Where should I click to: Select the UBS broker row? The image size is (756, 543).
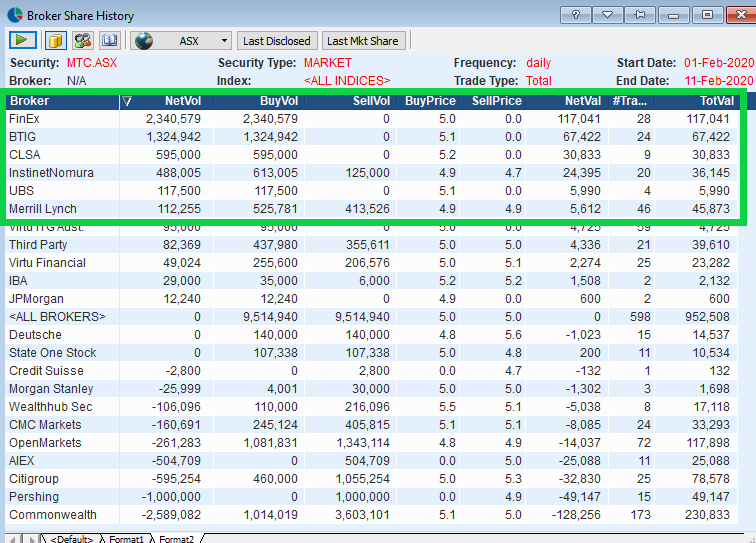[372, 191]
